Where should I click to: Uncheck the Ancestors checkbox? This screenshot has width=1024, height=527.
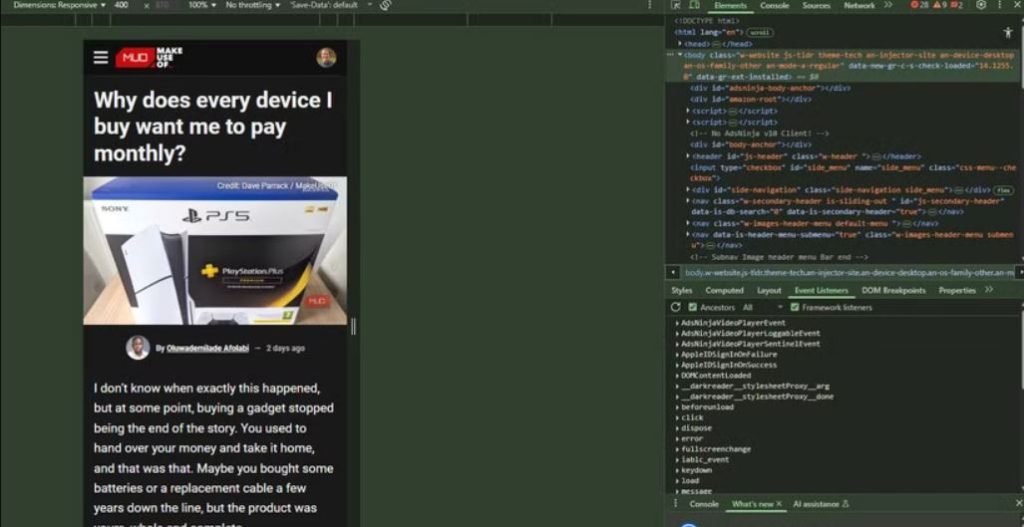[692, 307]
